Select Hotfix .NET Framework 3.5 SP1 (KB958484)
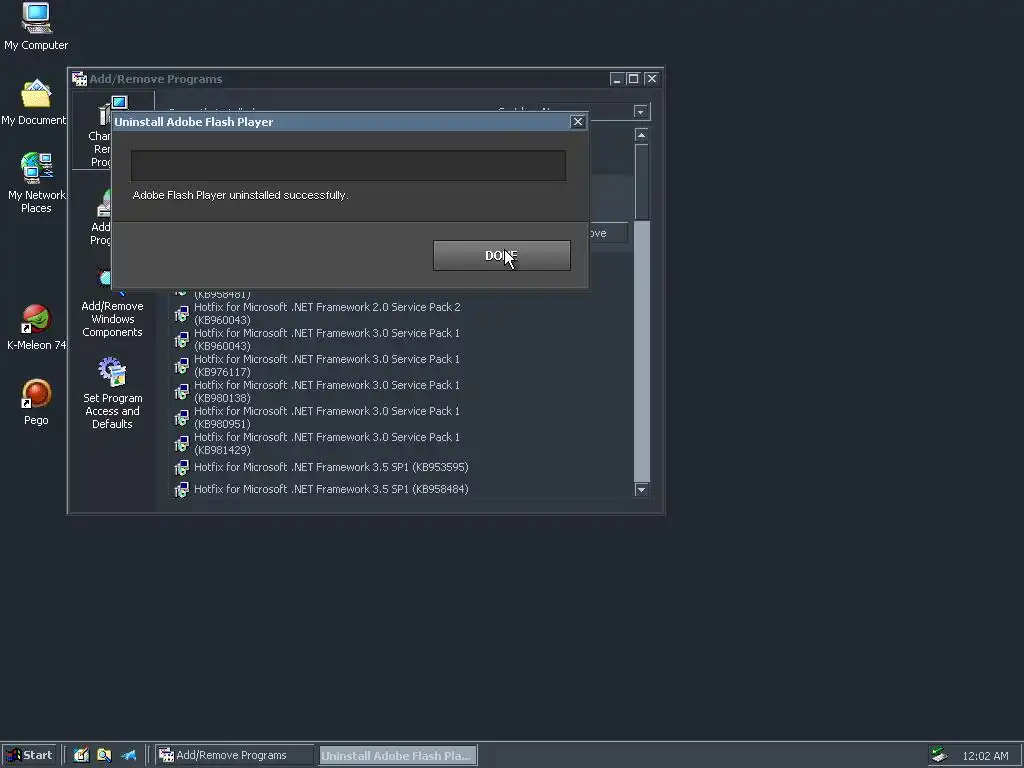 coord(330,489)
